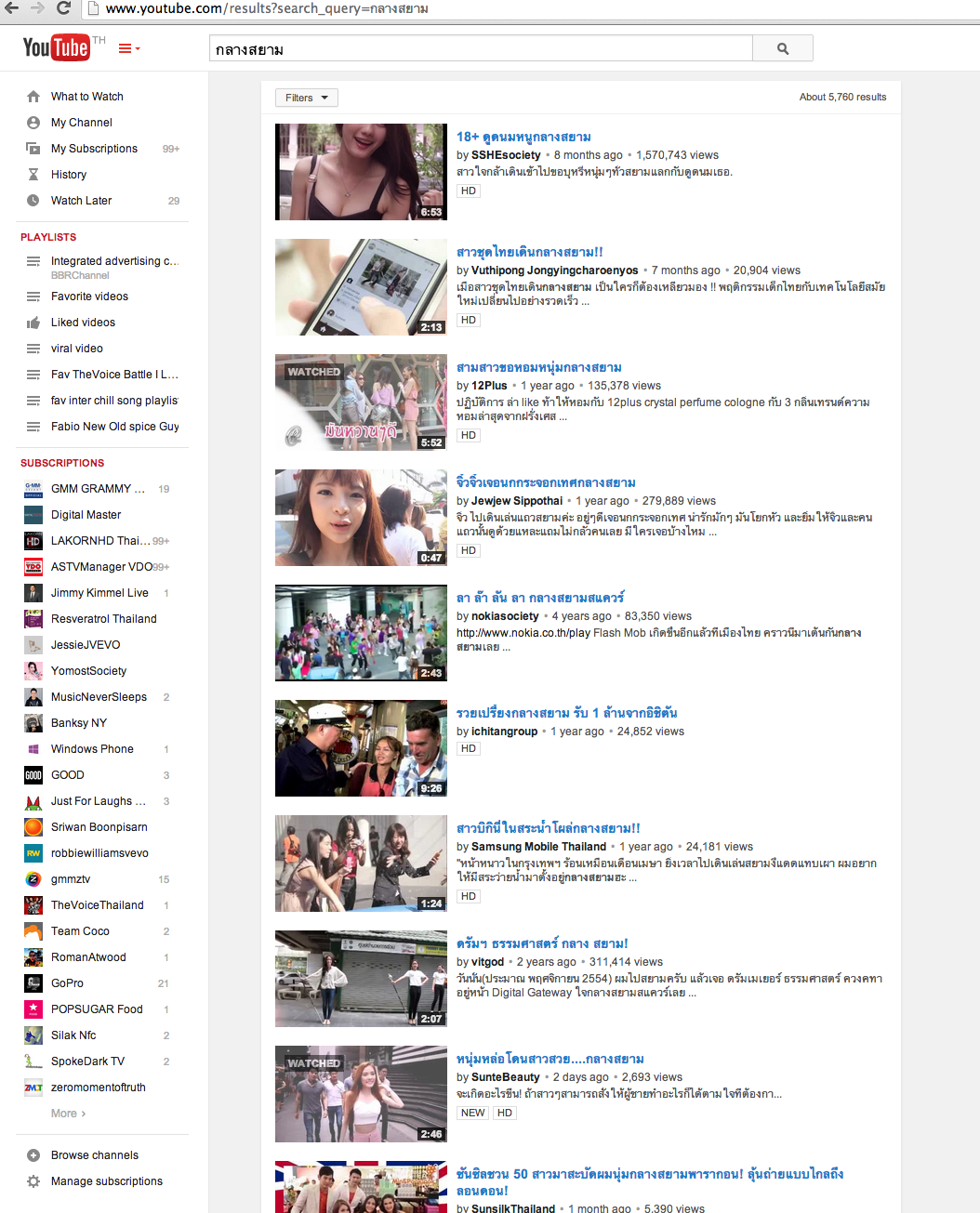
Task: Open GoPro subscription channel
Action: [x=67, y=983]
